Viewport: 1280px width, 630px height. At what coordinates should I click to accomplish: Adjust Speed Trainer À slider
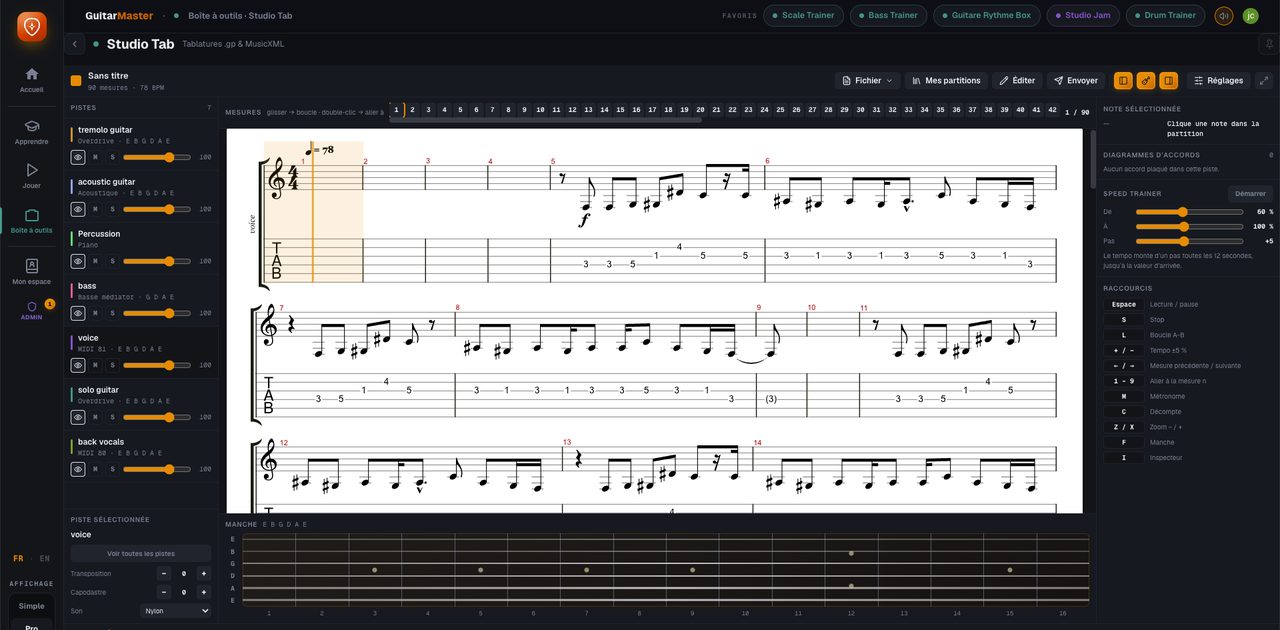1188,226
